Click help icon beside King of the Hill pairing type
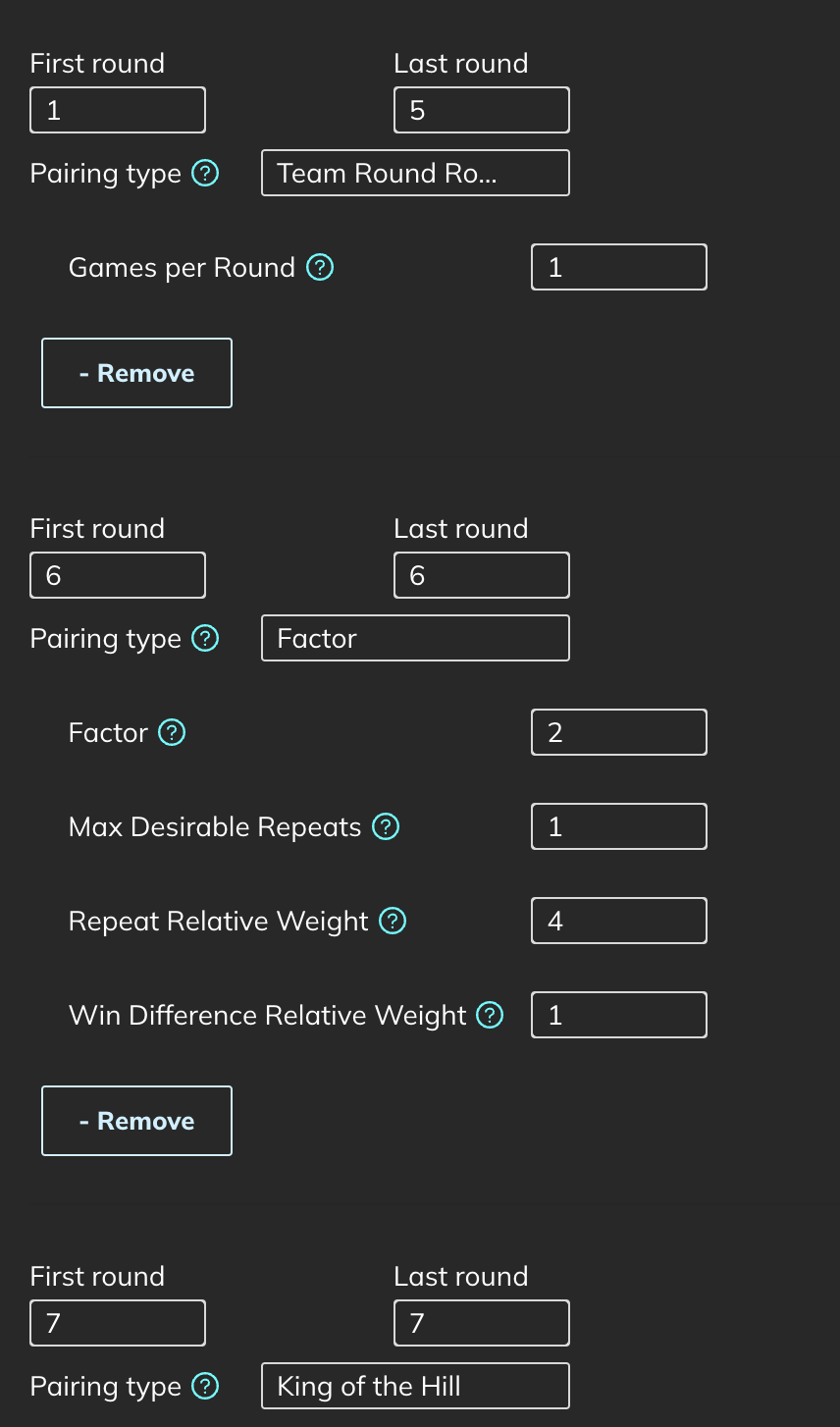840x1427 pixels. 205,1387
